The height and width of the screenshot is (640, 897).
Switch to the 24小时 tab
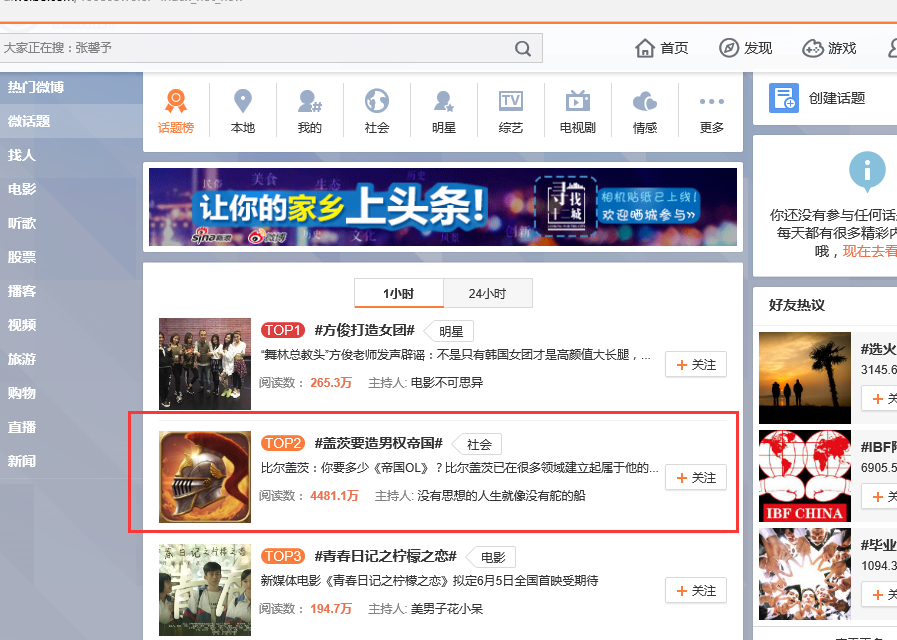(x=488, y=293)
